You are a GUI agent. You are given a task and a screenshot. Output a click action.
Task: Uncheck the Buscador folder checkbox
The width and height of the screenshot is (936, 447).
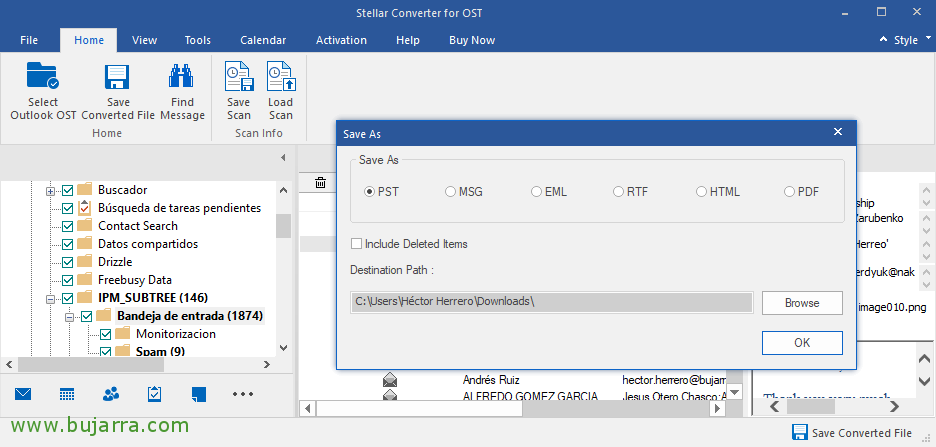point(67,190)
